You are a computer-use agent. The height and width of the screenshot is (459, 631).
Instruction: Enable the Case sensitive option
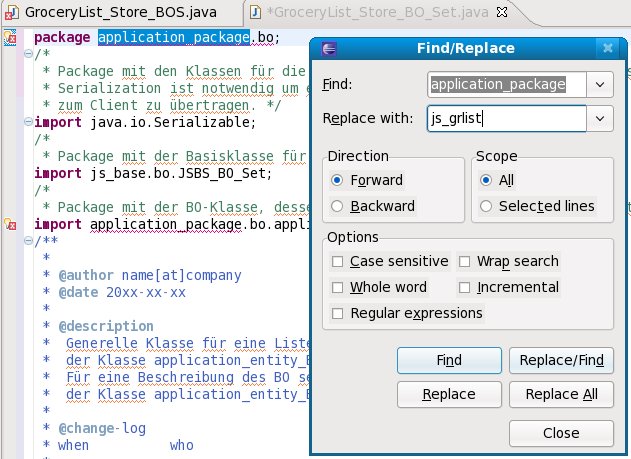click(x=338, y=261)
